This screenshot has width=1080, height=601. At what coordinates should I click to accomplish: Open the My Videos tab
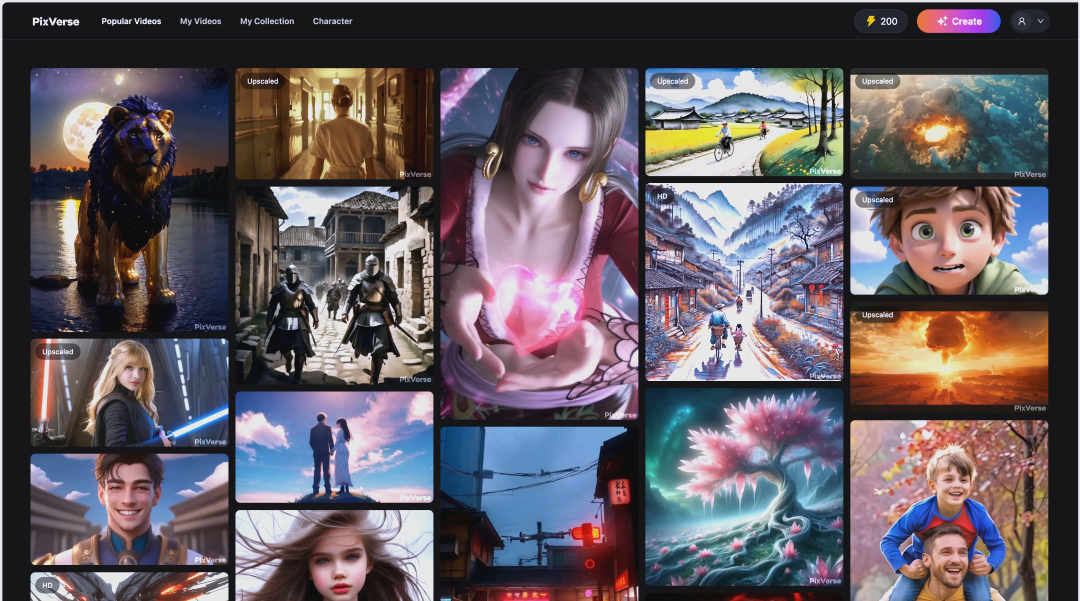tap(201, 21)
